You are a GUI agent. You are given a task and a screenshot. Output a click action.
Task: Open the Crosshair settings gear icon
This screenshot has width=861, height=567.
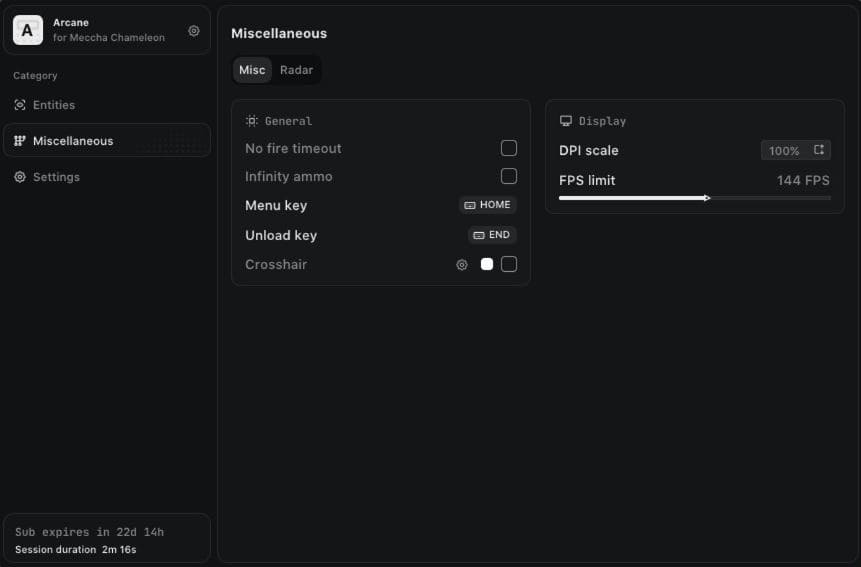[462, 265]
